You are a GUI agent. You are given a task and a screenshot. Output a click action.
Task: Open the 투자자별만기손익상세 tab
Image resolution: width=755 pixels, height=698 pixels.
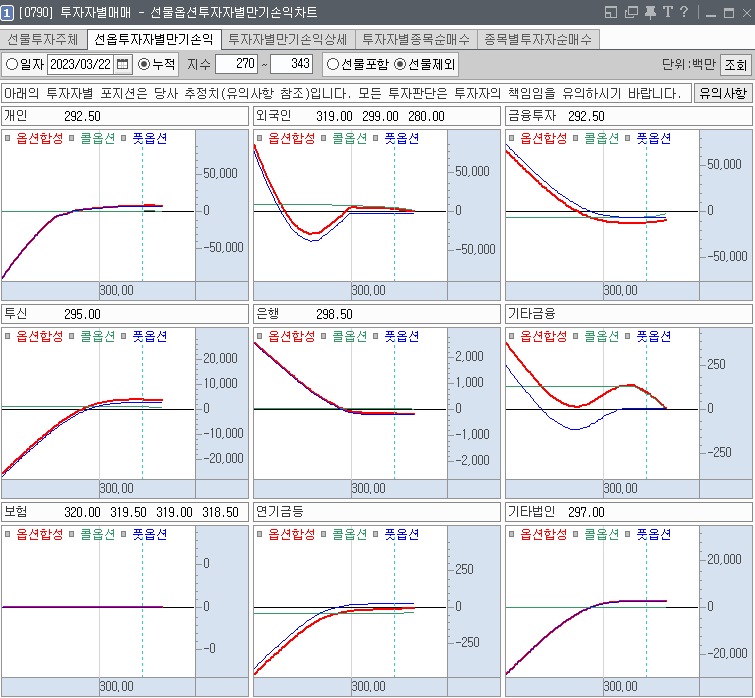287,40
